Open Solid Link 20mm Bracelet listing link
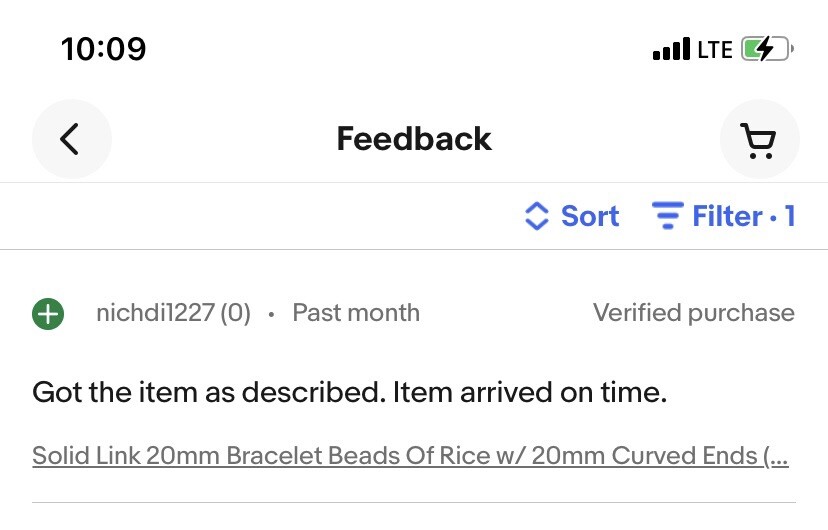Screen dimensions: 828x530 [410, 456]
